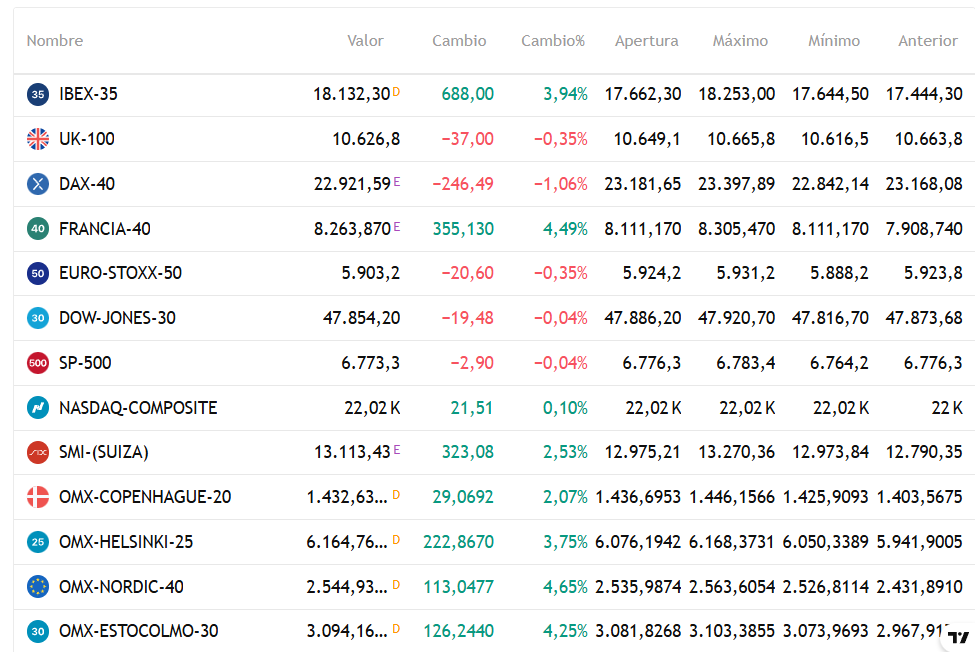The width and height of the screenshot is (975, 652).
Task: Click the SP-500 red icon
Action: coord(38,363)
